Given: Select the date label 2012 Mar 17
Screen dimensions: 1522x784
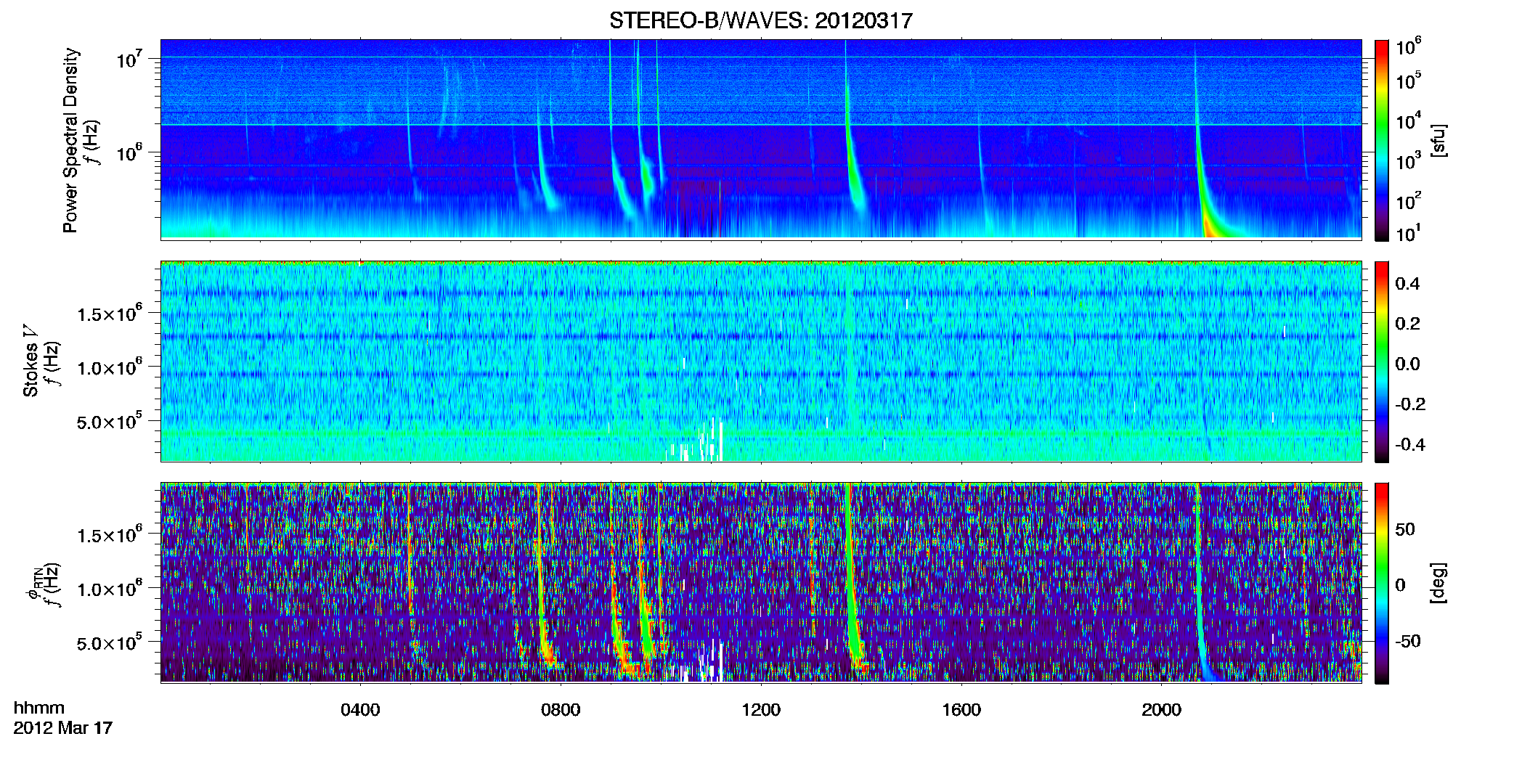Looking at the screenshot, I should [x=63, y=727].
